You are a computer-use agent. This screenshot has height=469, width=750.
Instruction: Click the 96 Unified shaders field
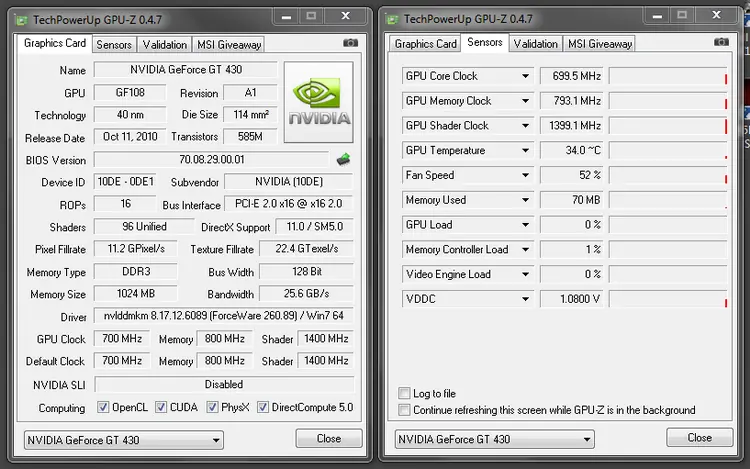(x=144, y=227)
